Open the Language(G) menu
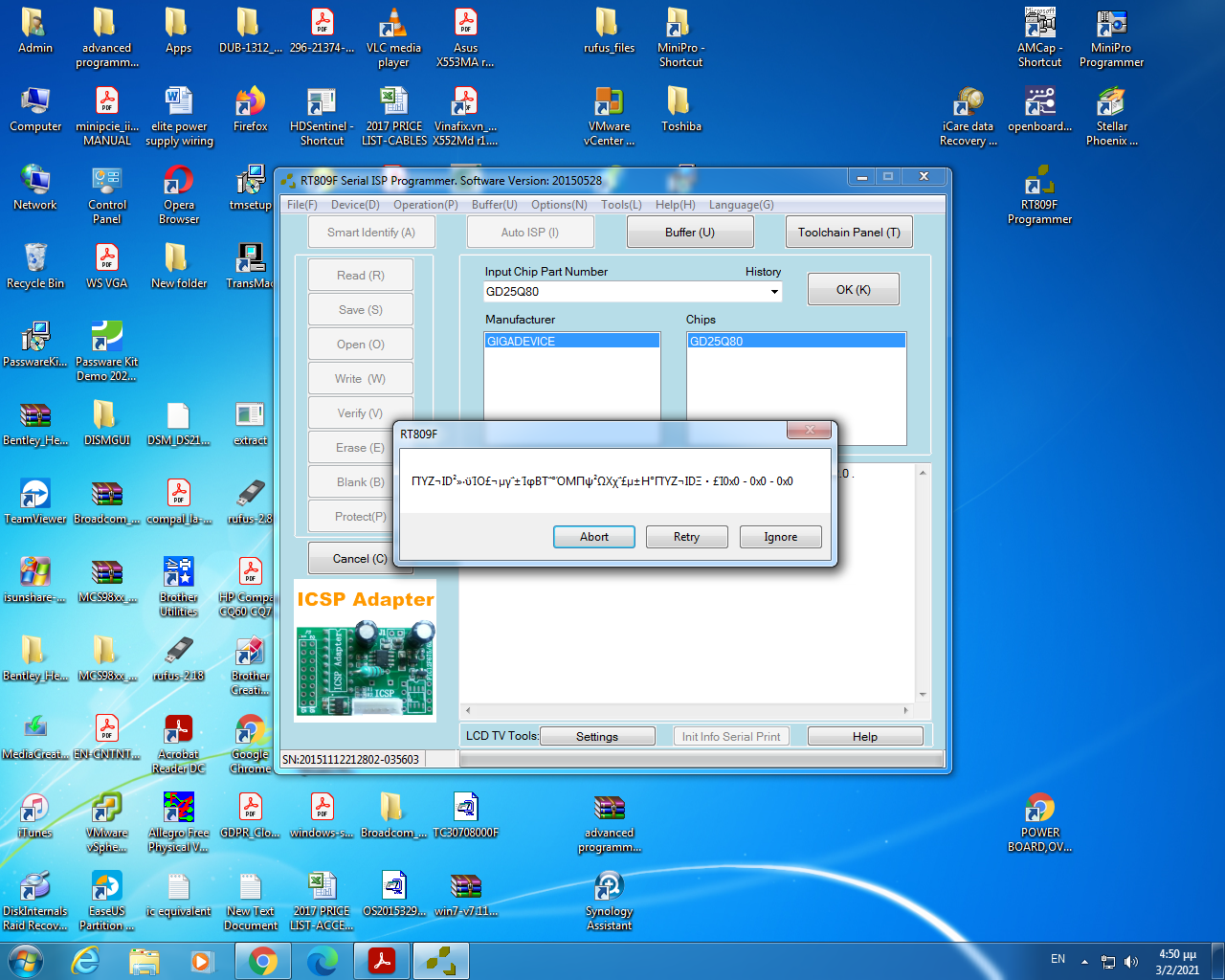This screenshot has height=980, width=1225. (x=741, y=205)
